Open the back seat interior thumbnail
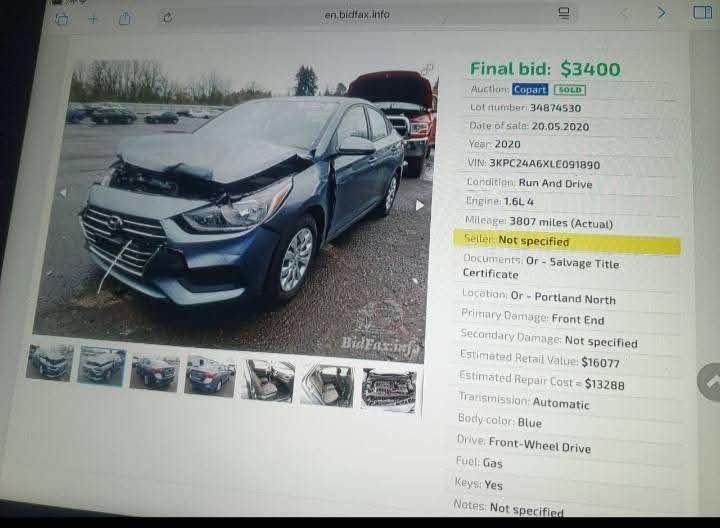Viewport: 720px width, 528px height. pos(327,386)
